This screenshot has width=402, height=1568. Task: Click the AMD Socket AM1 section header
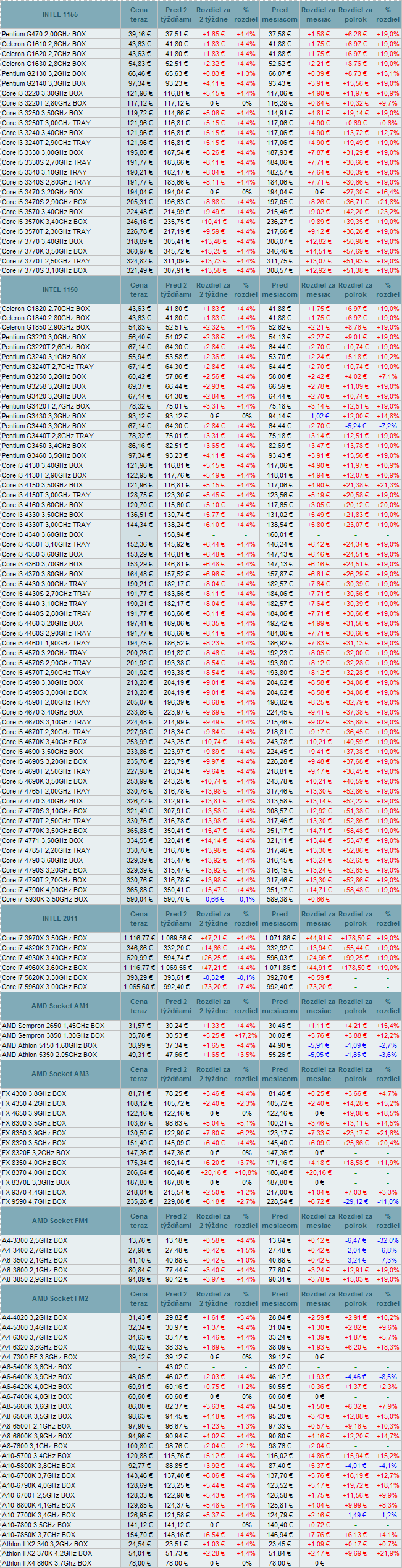tap(60, 1006)
